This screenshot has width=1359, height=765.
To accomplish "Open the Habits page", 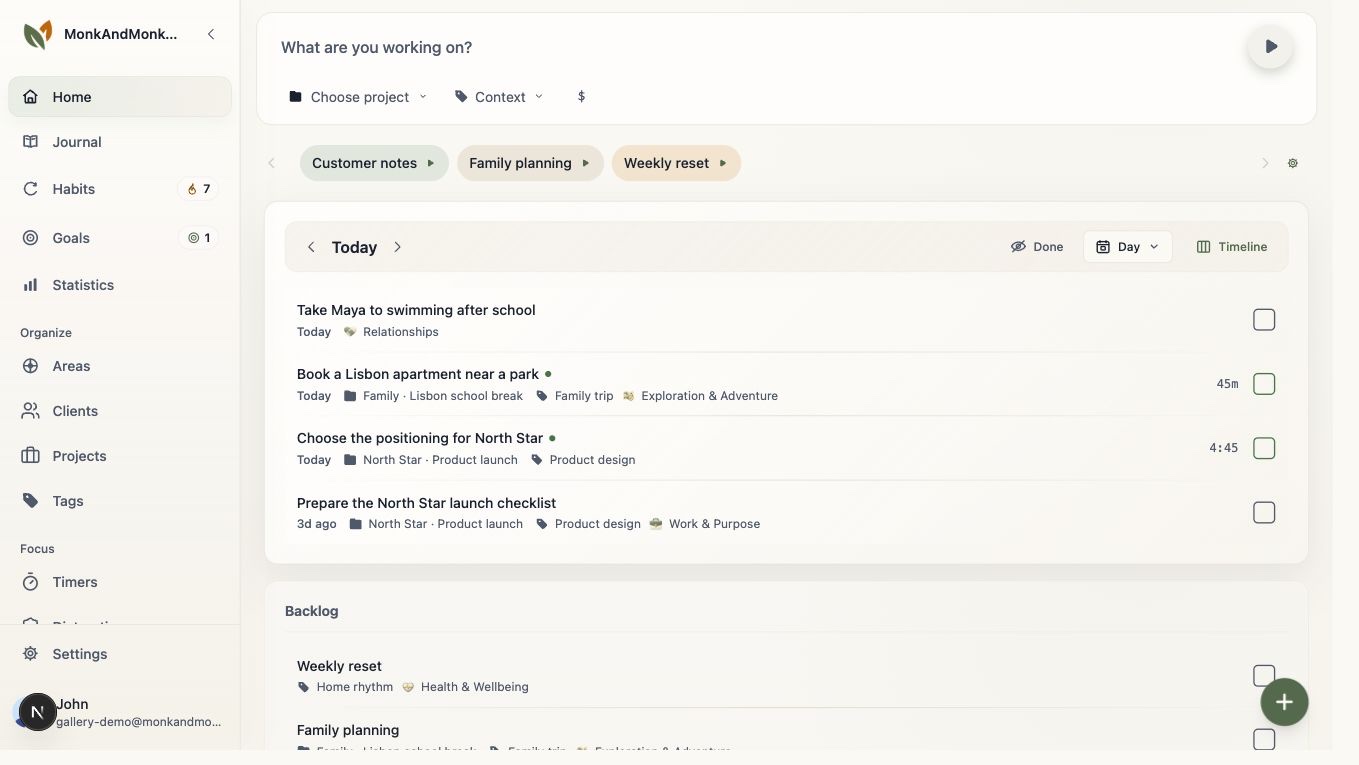I will tap(120, 189).
